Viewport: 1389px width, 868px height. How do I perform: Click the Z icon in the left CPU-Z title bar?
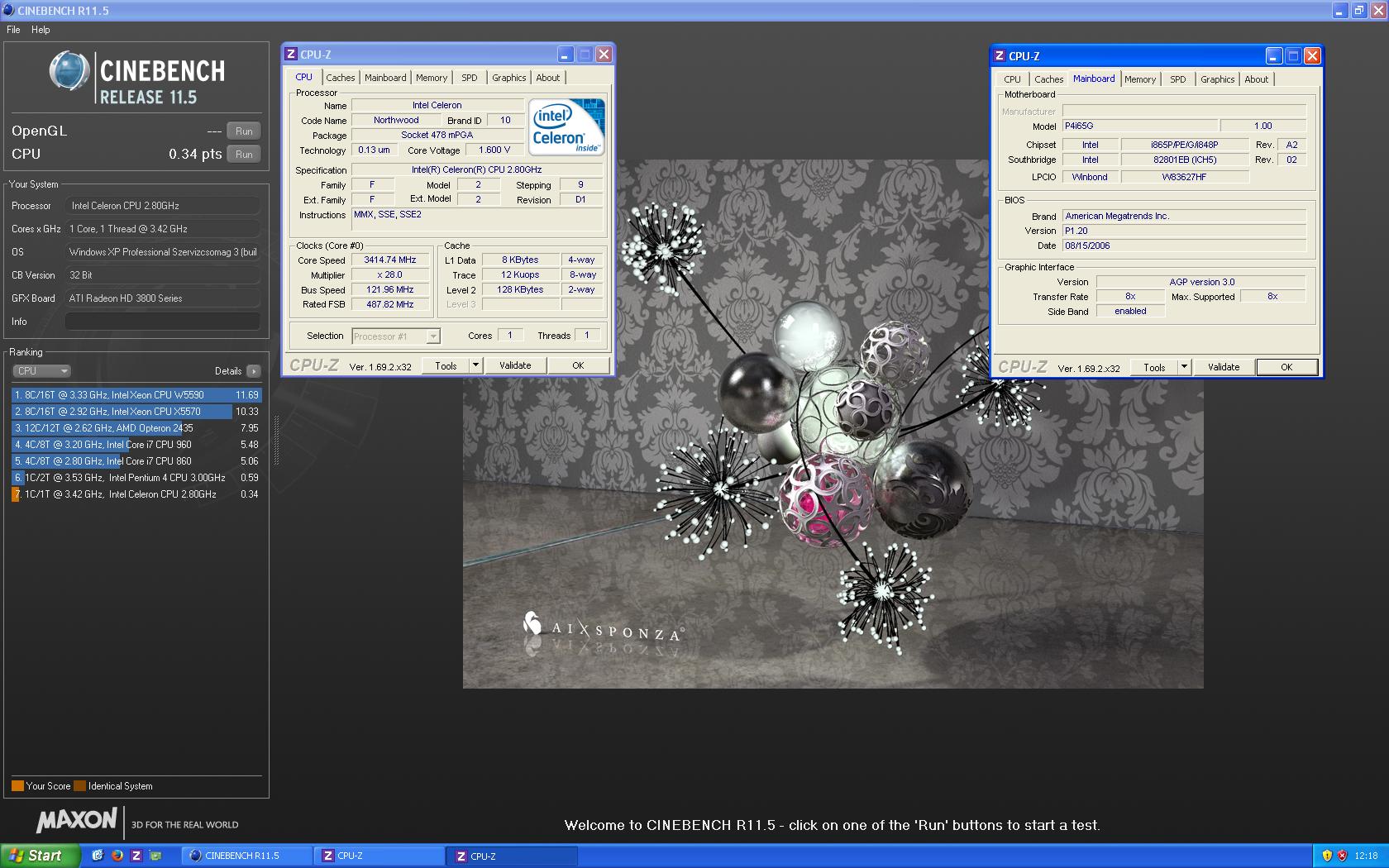(290, 55)
